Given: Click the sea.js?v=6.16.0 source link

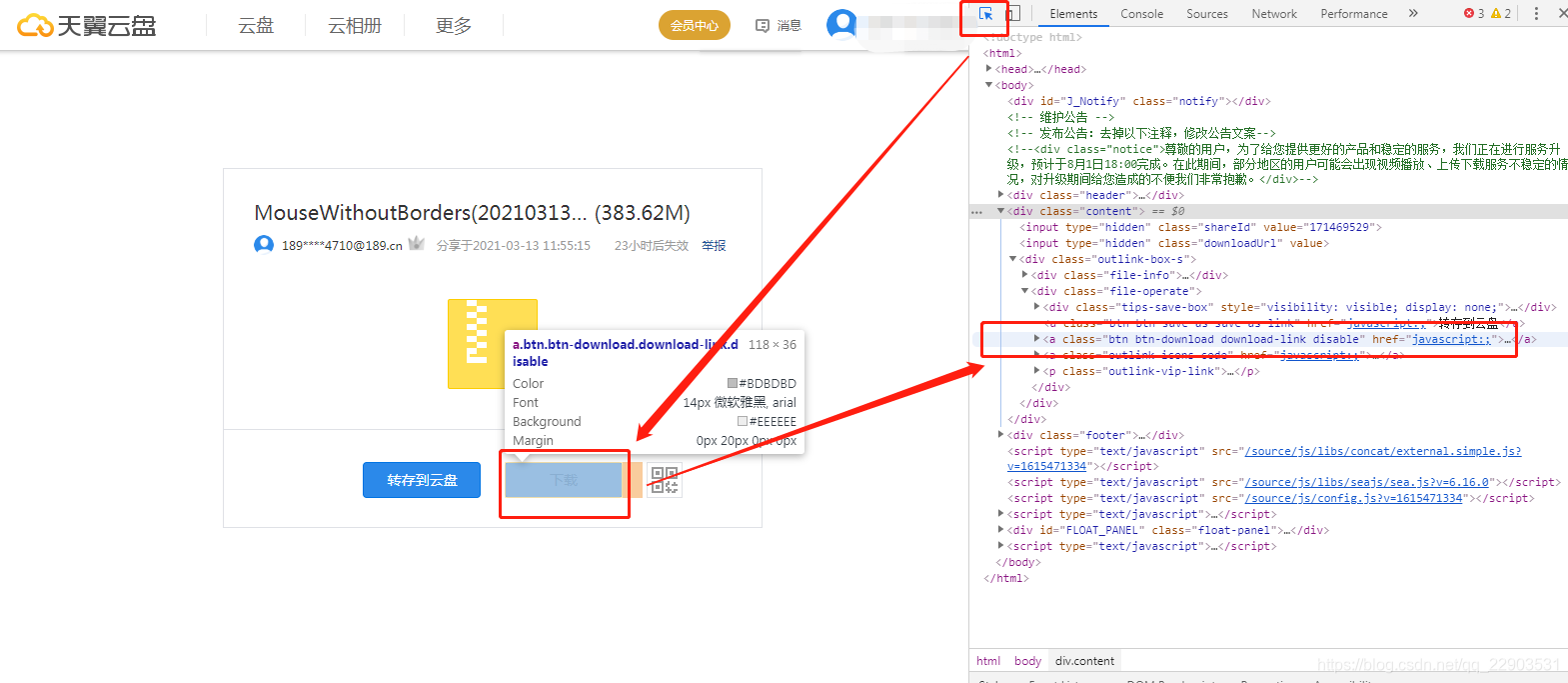Looking at the screenshot, I should [1366, 482].
